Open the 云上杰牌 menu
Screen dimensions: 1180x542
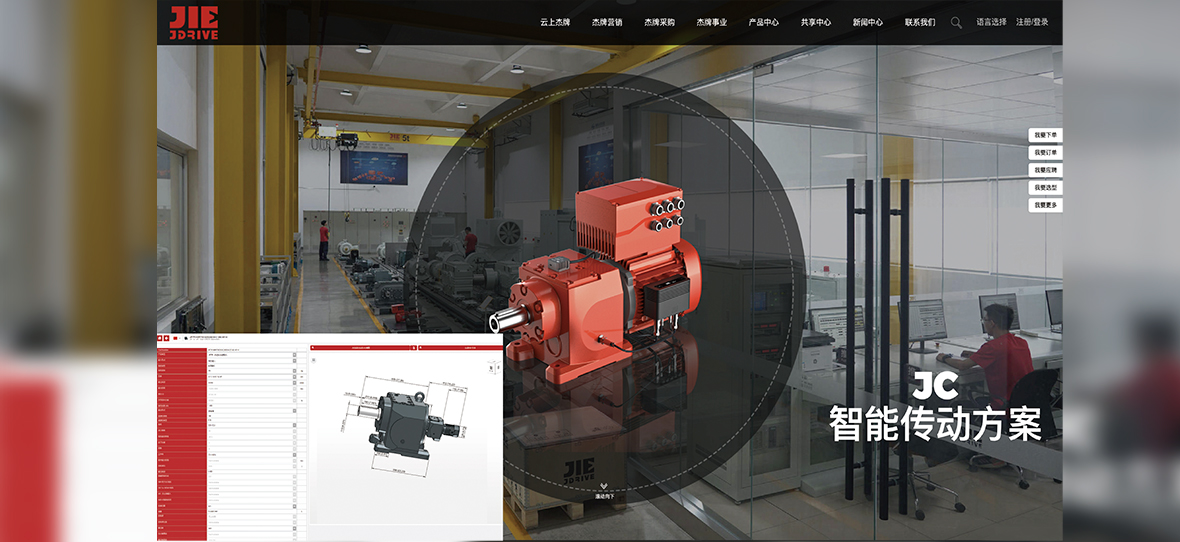click(554, 22)
